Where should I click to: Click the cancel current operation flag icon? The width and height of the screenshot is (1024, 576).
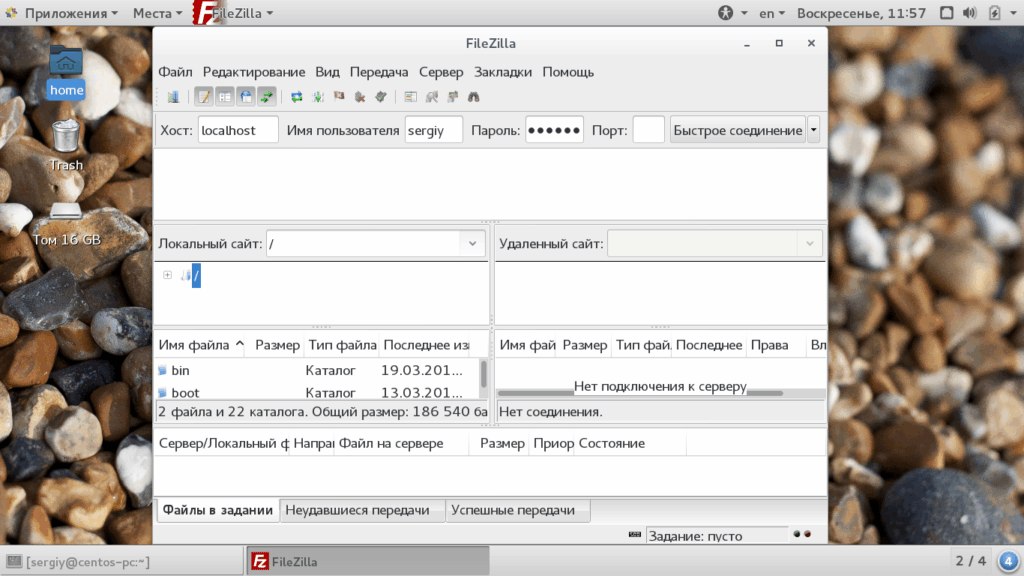pos(339,97)
